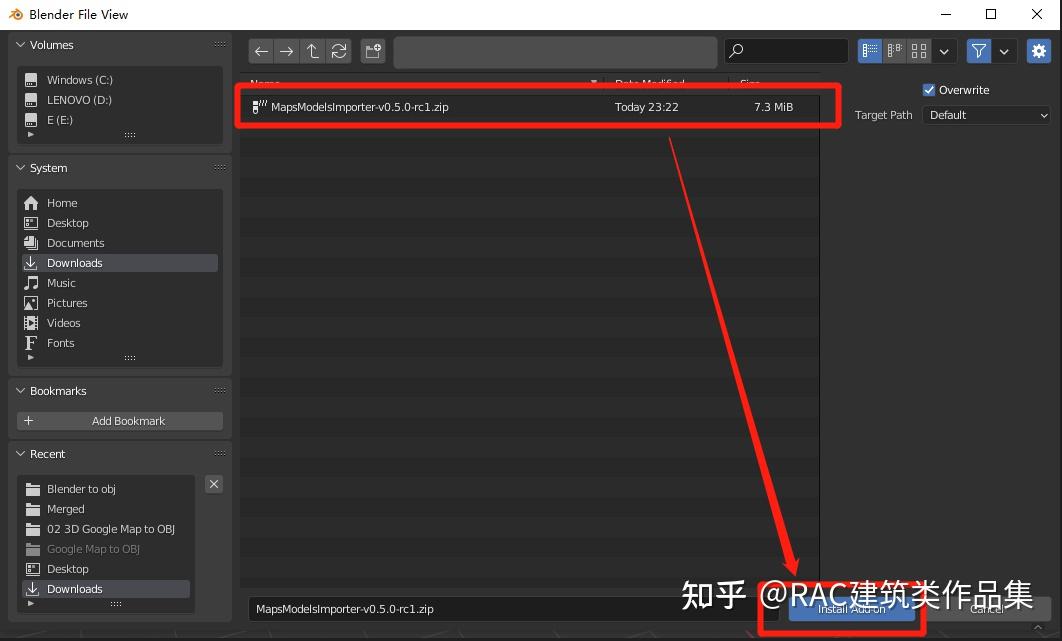1062x641 pixels.
Task: Collapse the Bookmarks panel
Action: point(21,391)
